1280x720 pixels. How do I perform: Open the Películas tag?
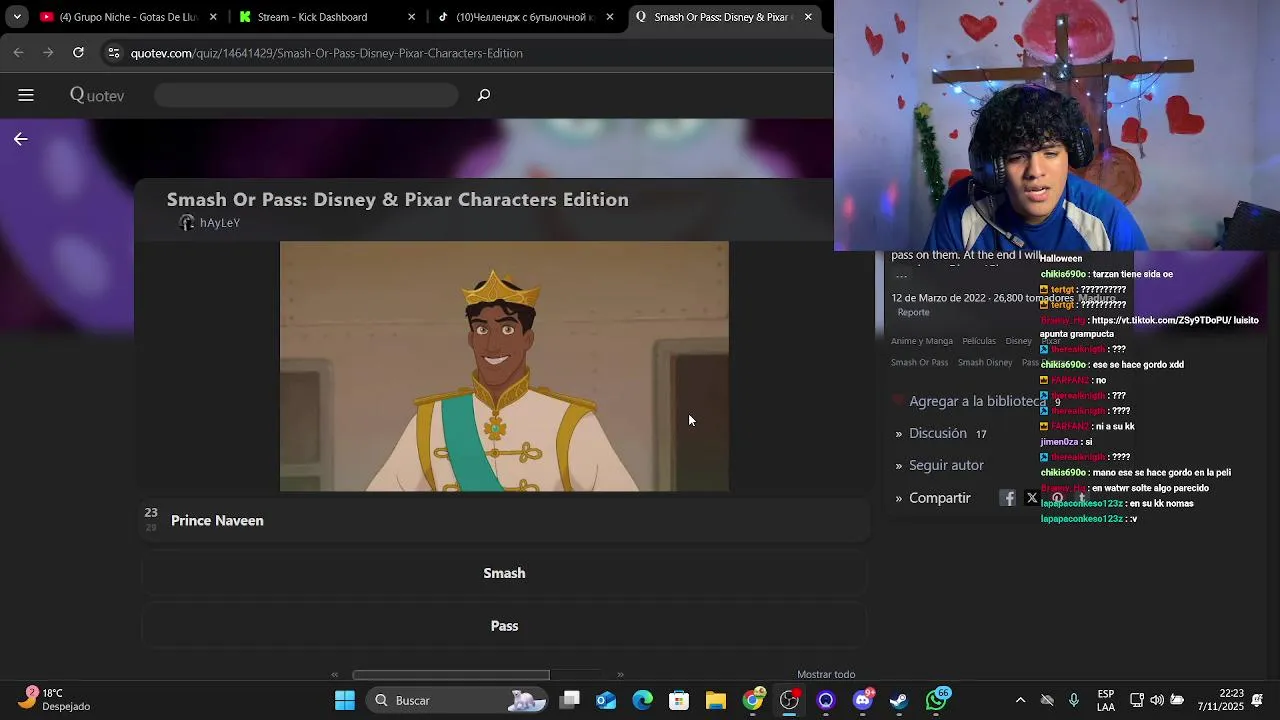(979, 341)
